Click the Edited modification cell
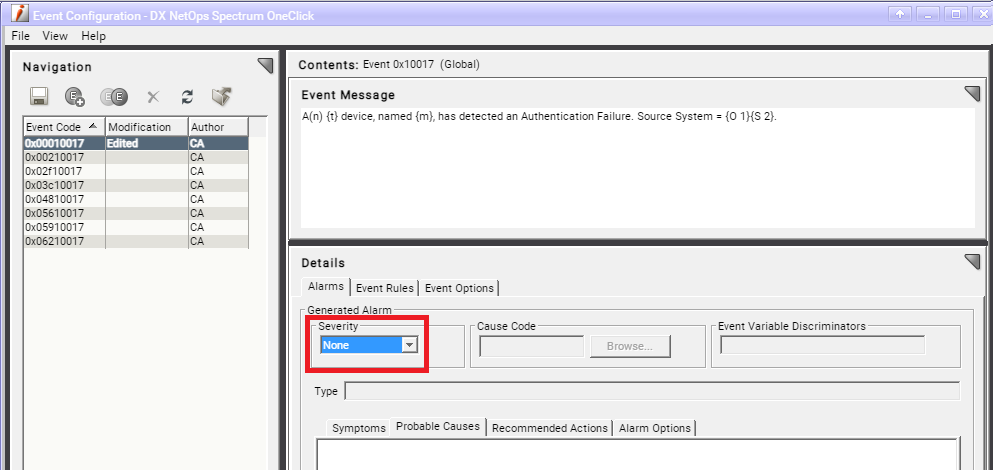Screen dimensions: 1005x470 tap(147, 143)
